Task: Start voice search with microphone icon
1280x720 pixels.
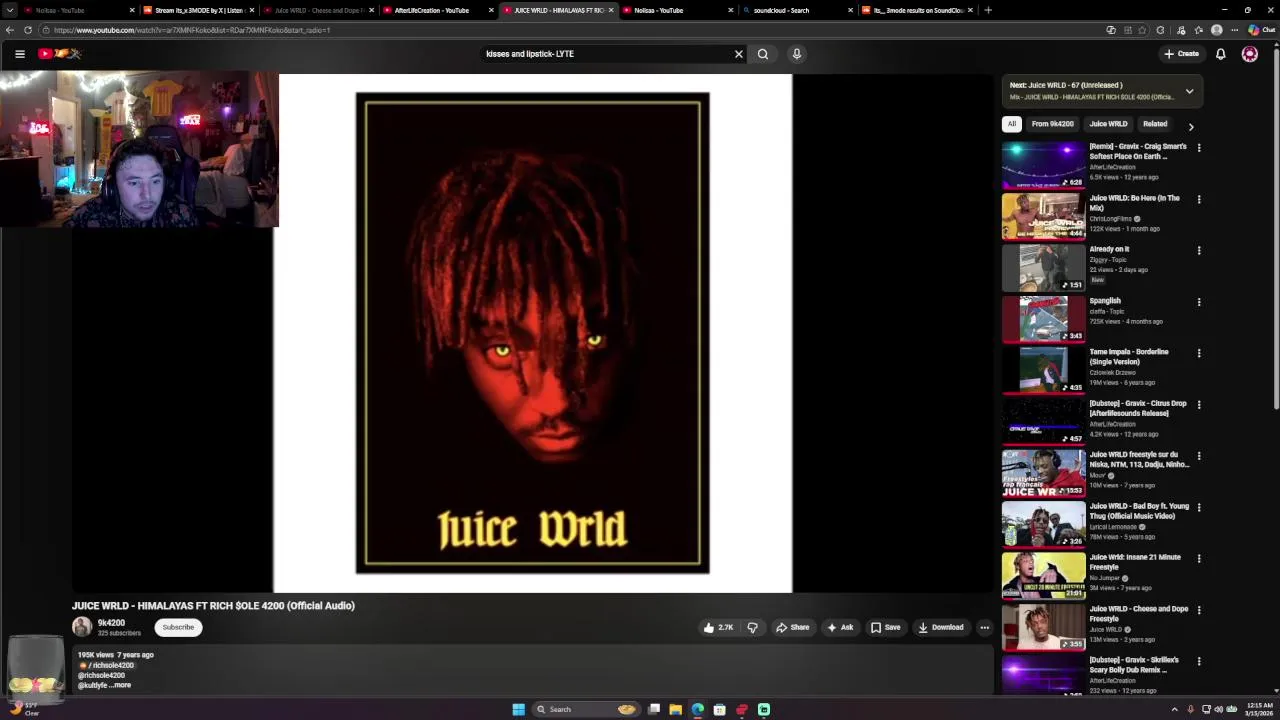Action: click(797, 54)
